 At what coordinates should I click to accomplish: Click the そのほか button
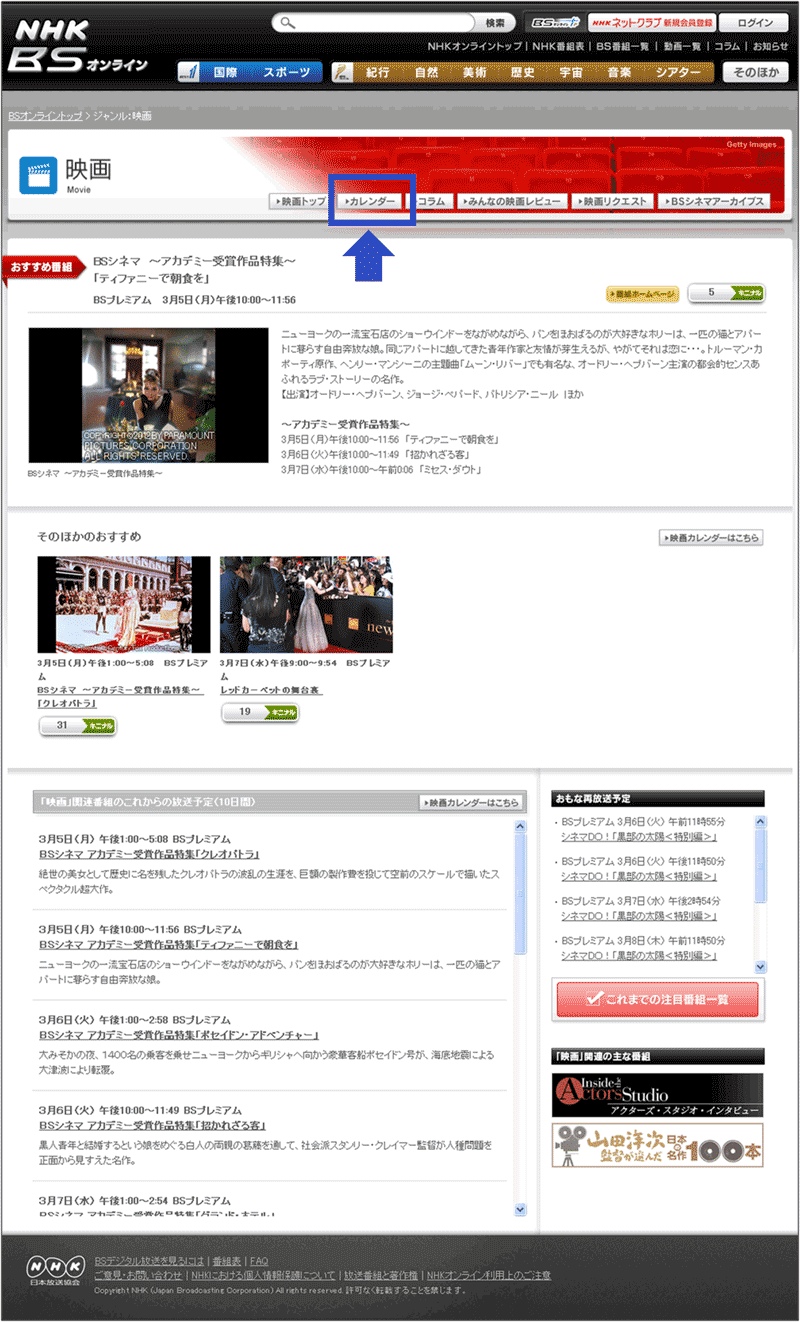(x=755, y=72)
